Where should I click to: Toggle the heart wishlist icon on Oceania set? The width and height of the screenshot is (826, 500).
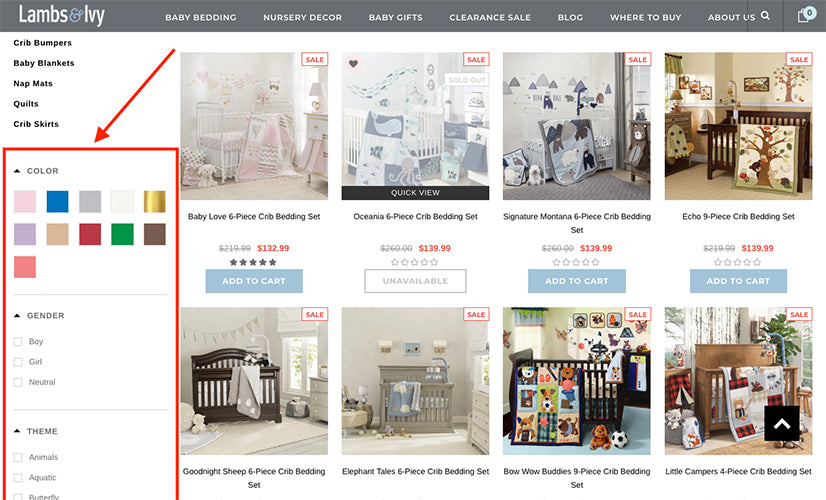(353, 64)
